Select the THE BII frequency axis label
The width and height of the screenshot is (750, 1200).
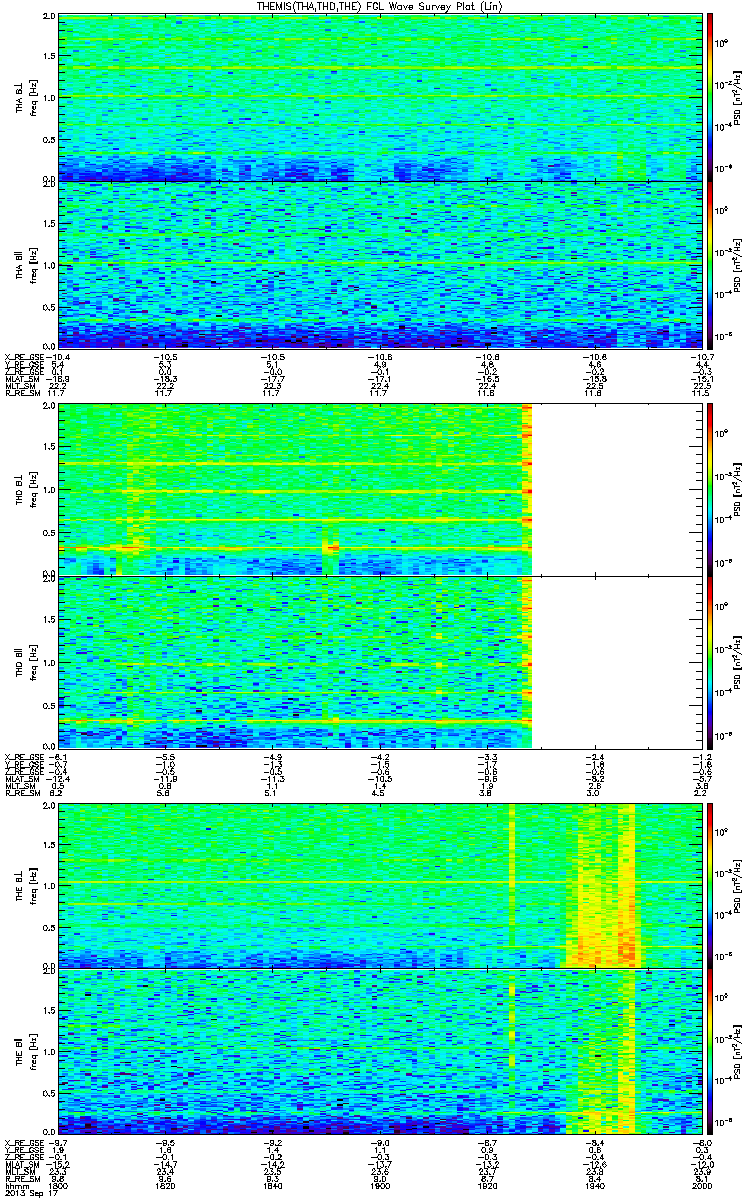pyautogui.click(x=25, y=1052)
